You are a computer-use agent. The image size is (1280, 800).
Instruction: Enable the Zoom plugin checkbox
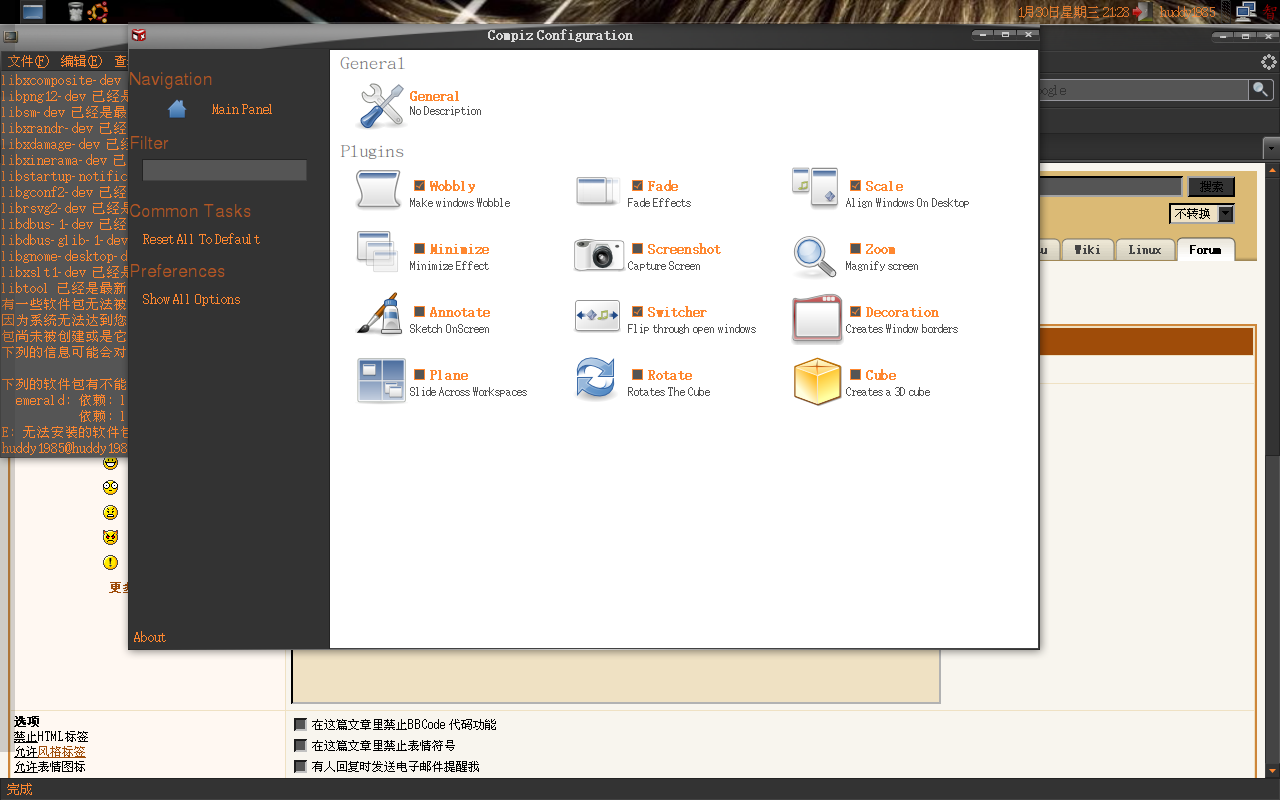(x=856, y=249)
